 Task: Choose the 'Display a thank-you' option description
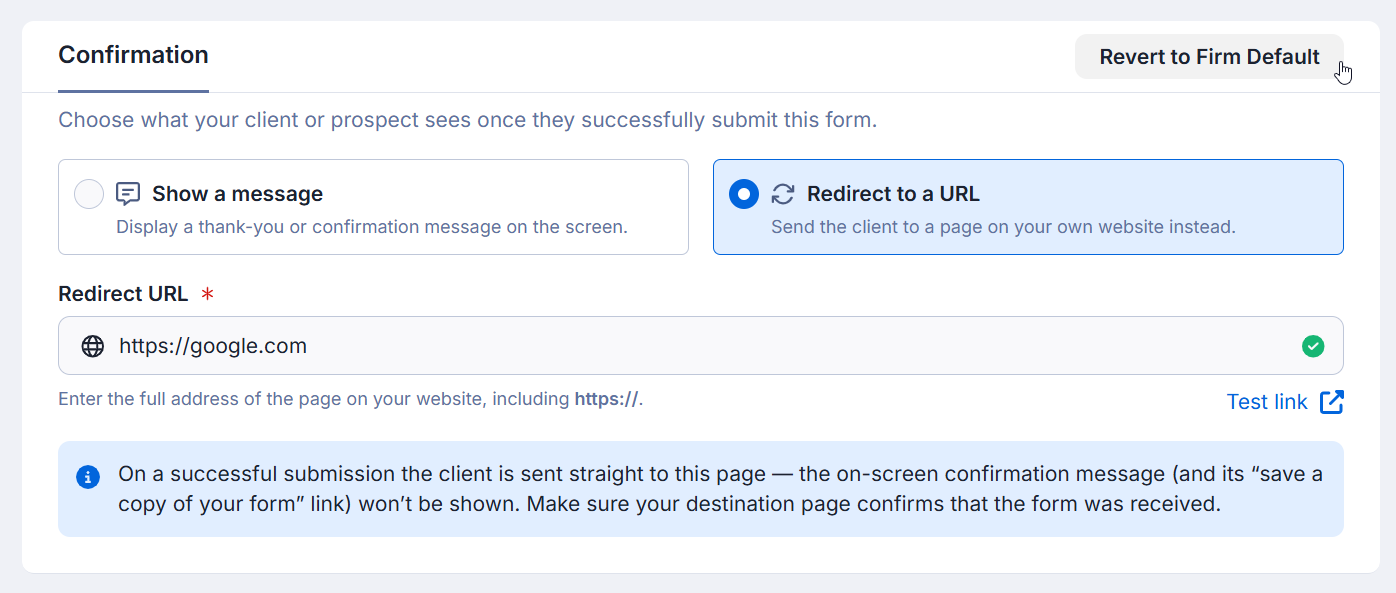click(x=372, y=227)
